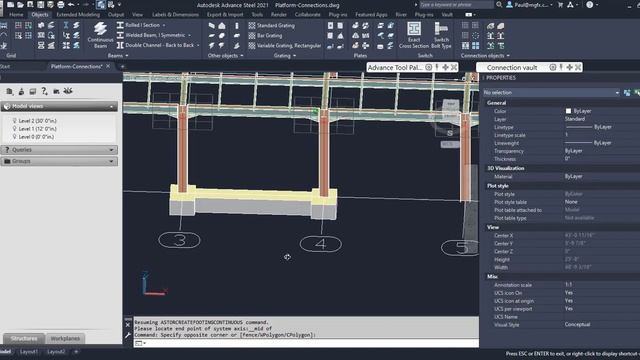Click the Open folder icon in the quick access toolbar

point(20,5)
